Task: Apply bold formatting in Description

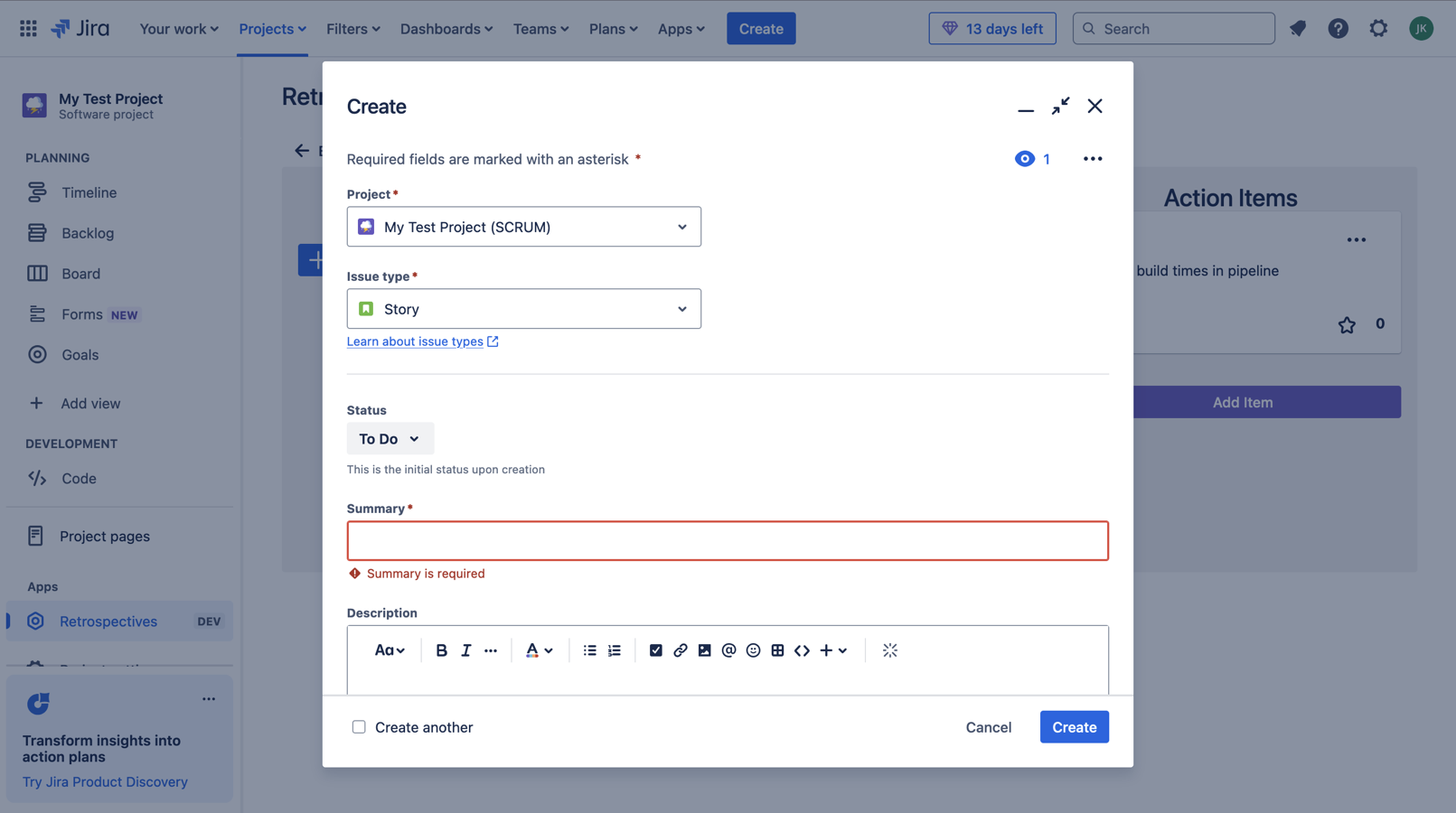Action: pyautogui.click(x=441, y=650)
